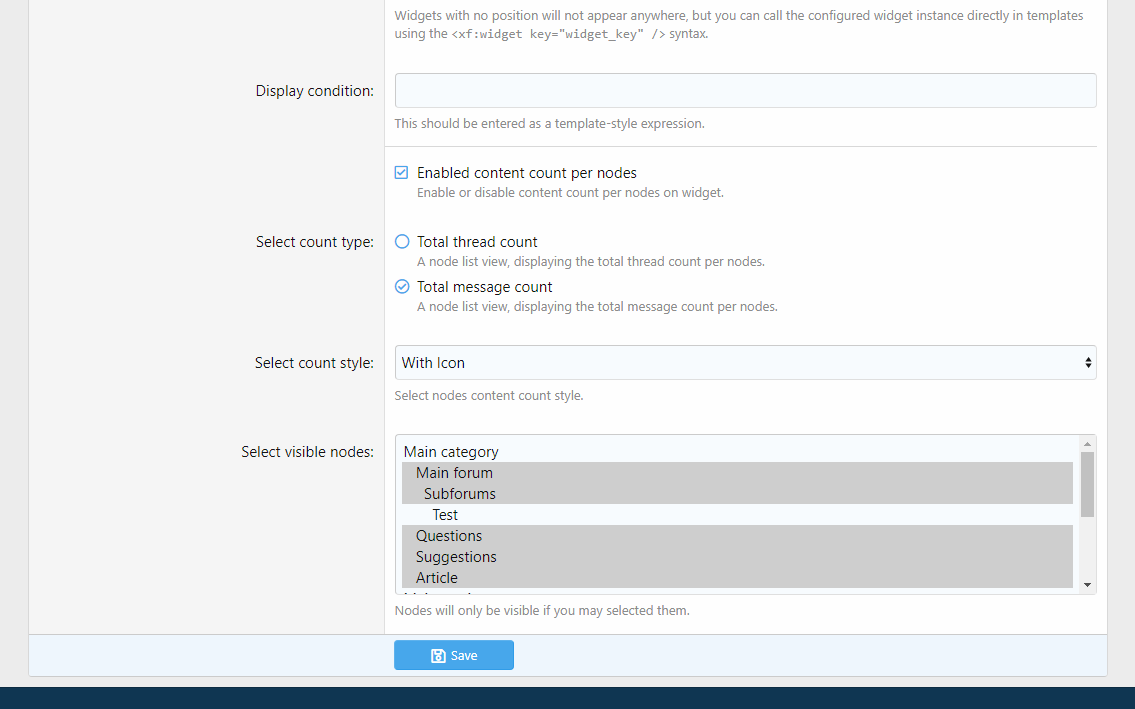
Task: Select the Questions node
Action: click(x=449, y=536)
